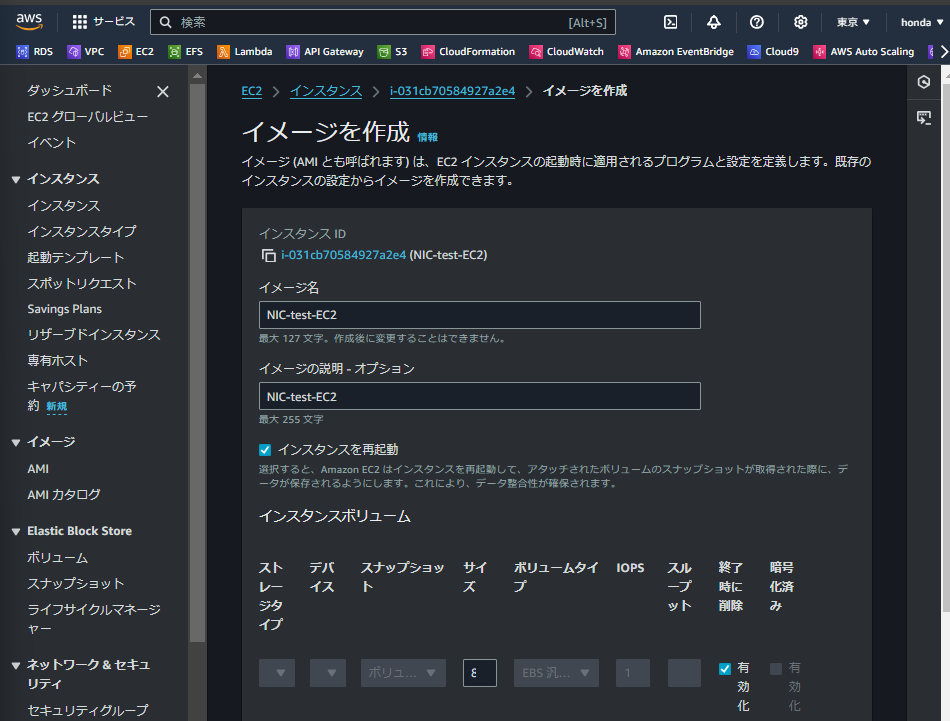950x721 pixels.
Task: Open EFS favorite shortcut
Action: [185, 52]
